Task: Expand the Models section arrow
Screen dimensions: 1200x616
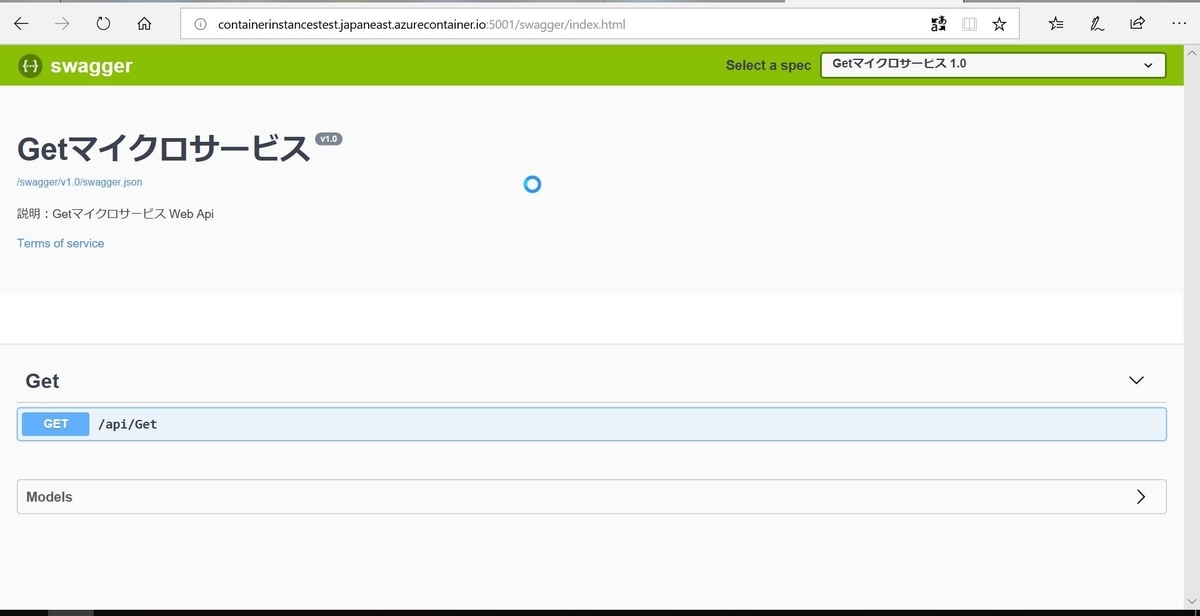Action: (x=1141, y=497)
